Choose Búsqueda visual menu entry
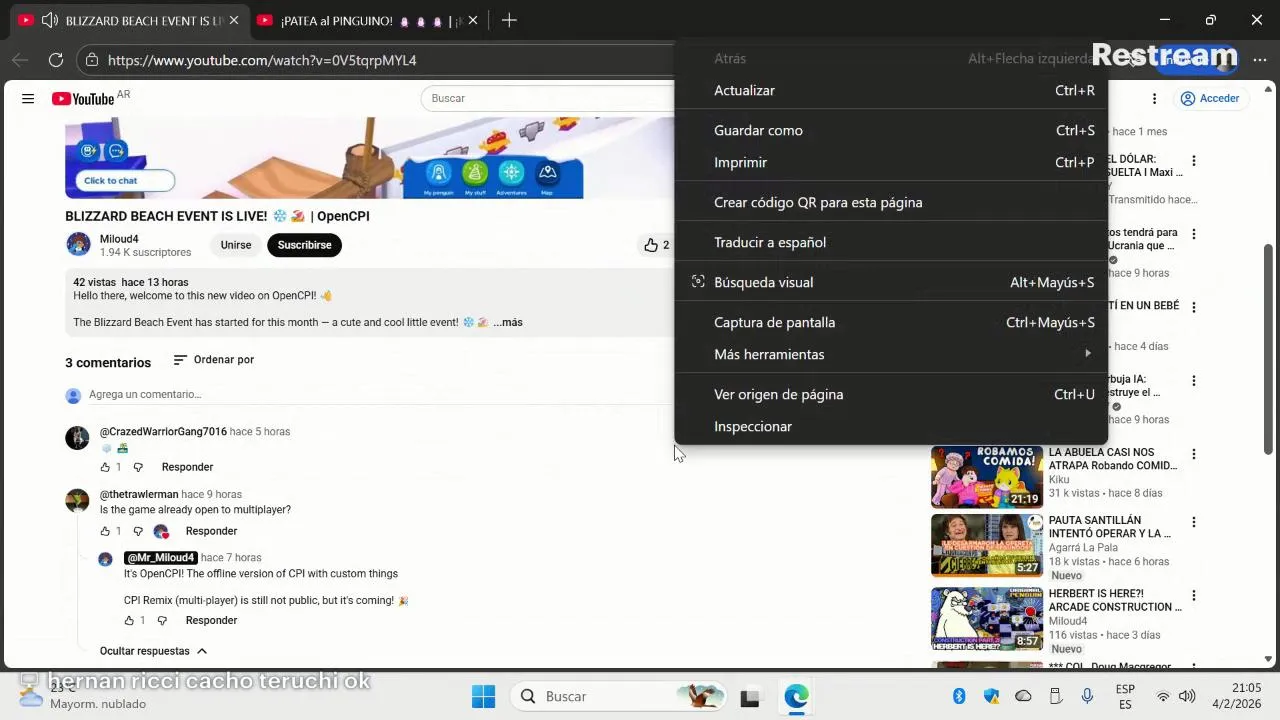 point(891,282)
